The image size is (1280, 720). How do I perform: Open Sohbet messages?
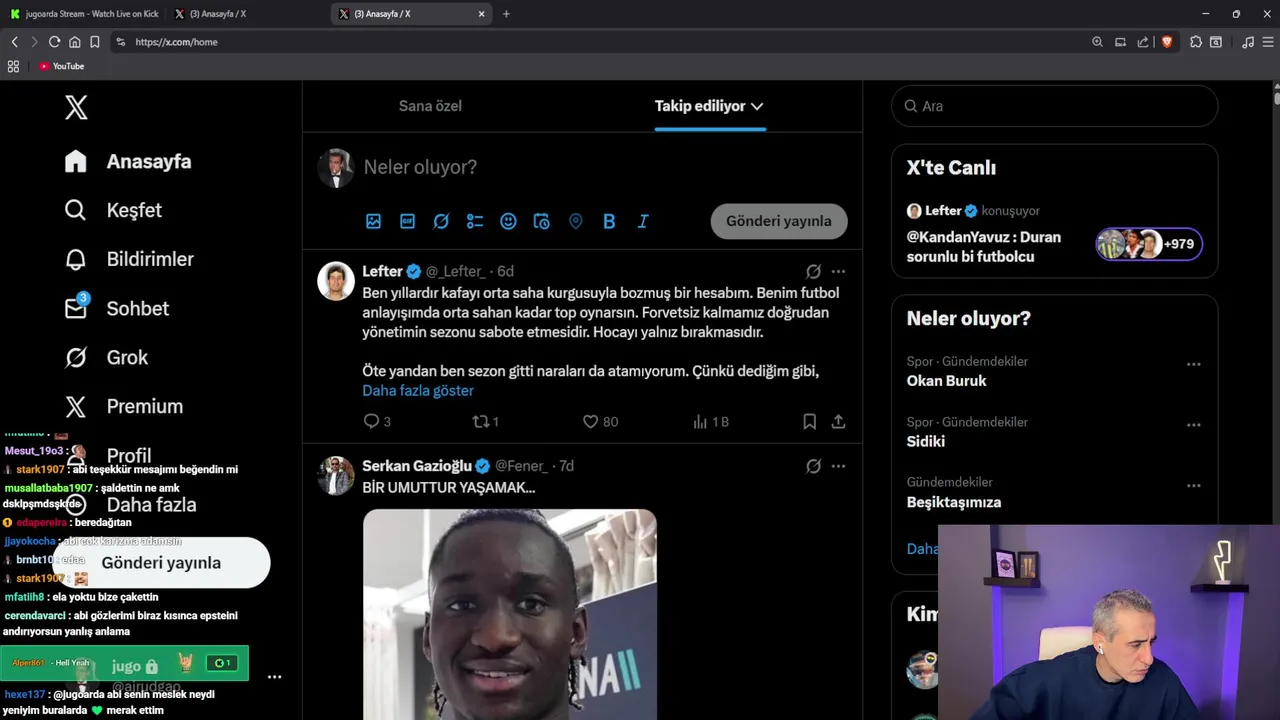[x=116, y=308]
